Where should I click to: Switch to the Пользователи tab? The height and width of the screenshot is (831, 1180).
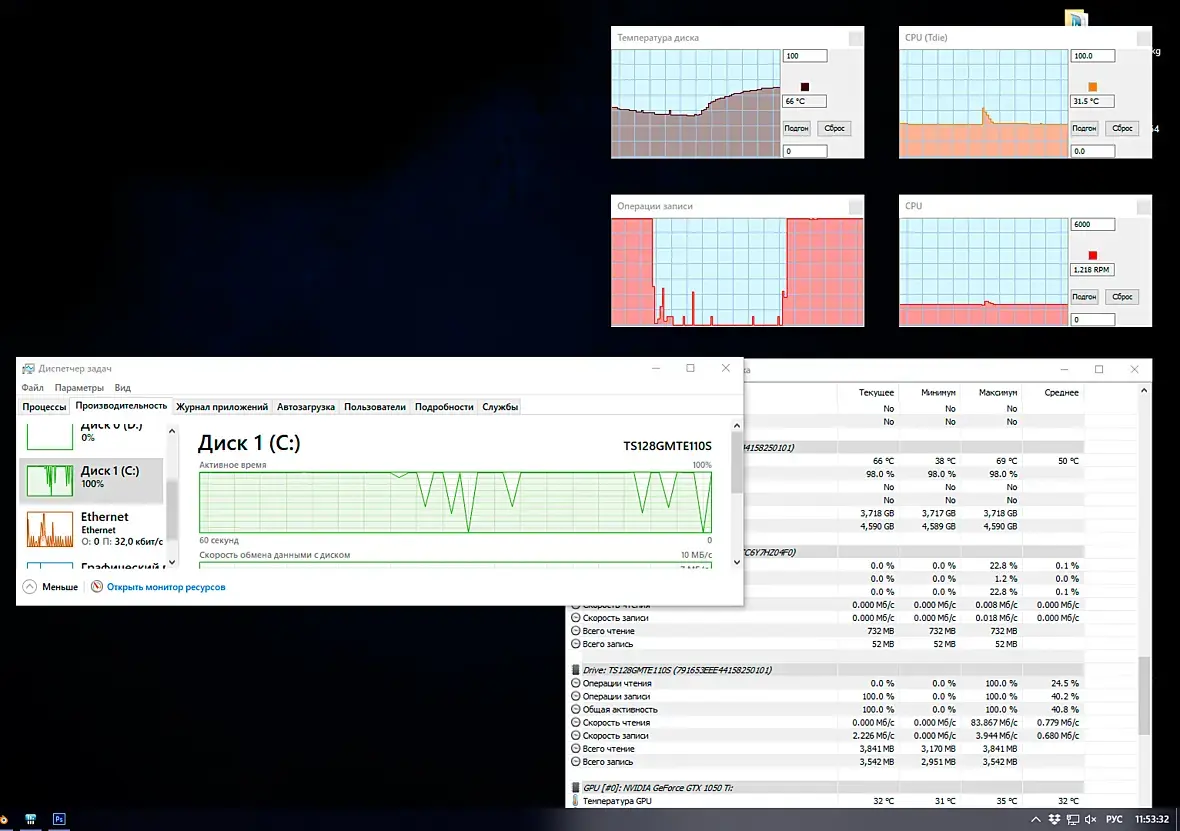point(375,406)
